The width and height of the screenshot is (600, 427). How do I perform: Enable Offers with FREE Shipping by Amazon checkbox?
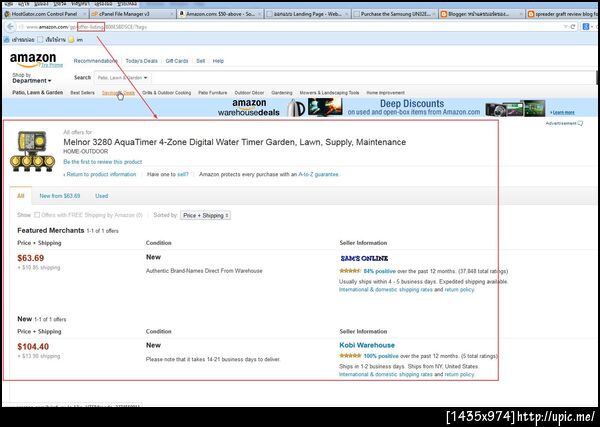tap(37, 215)
